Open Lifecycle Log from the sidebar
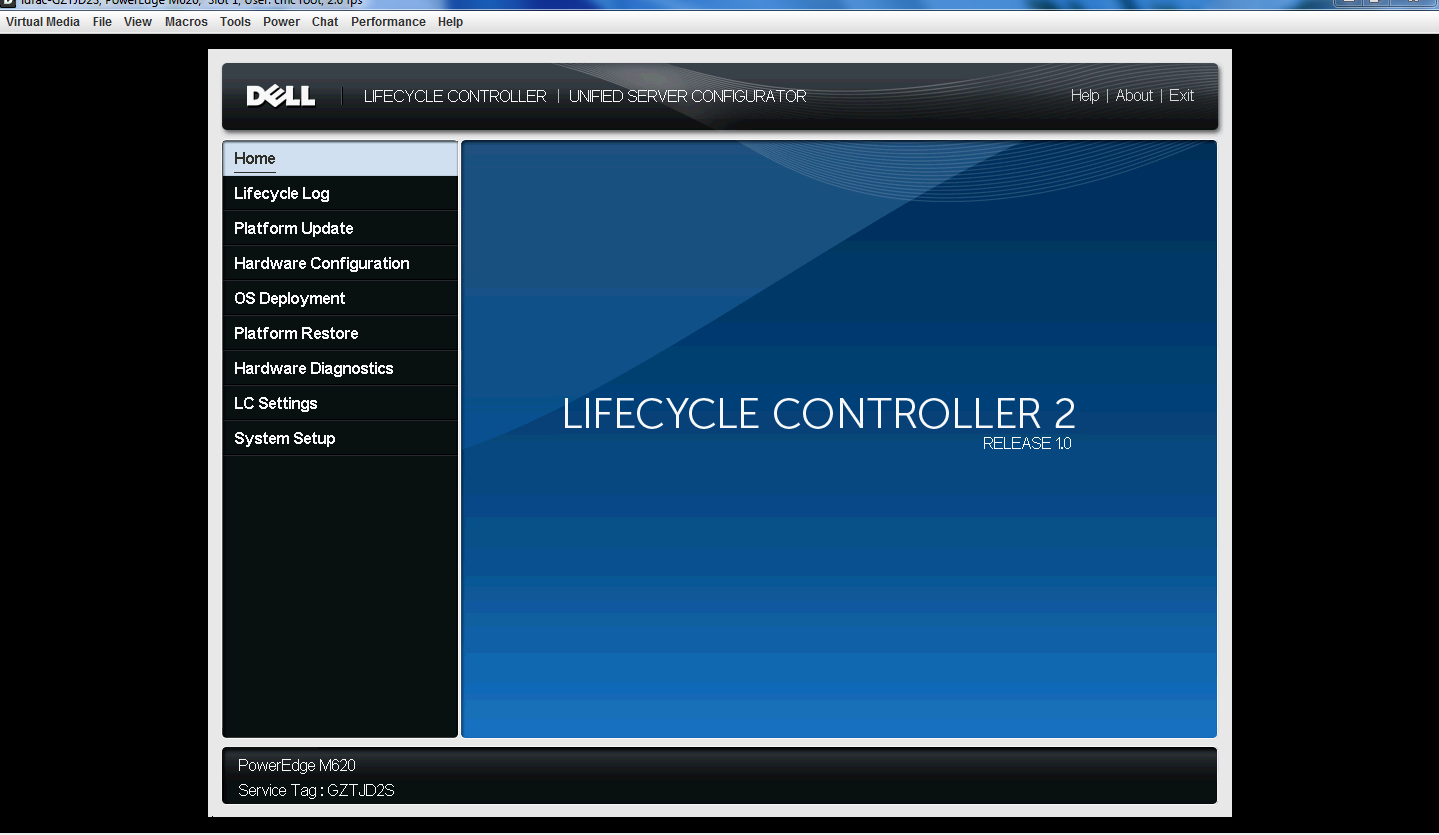This screenshot has height=835, width=1439. click(340, 194)
